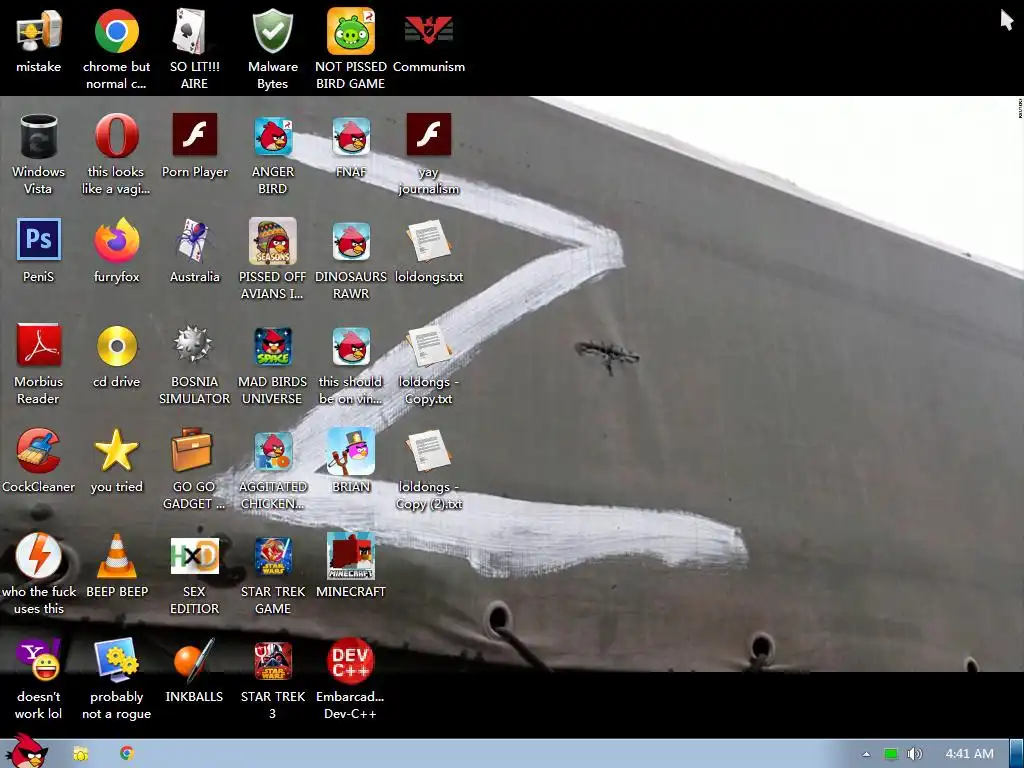The width and height of the screenshot is (1024, 768).
Task: Launch DINOSAURS RAWR icon
Action: point(351,241)
